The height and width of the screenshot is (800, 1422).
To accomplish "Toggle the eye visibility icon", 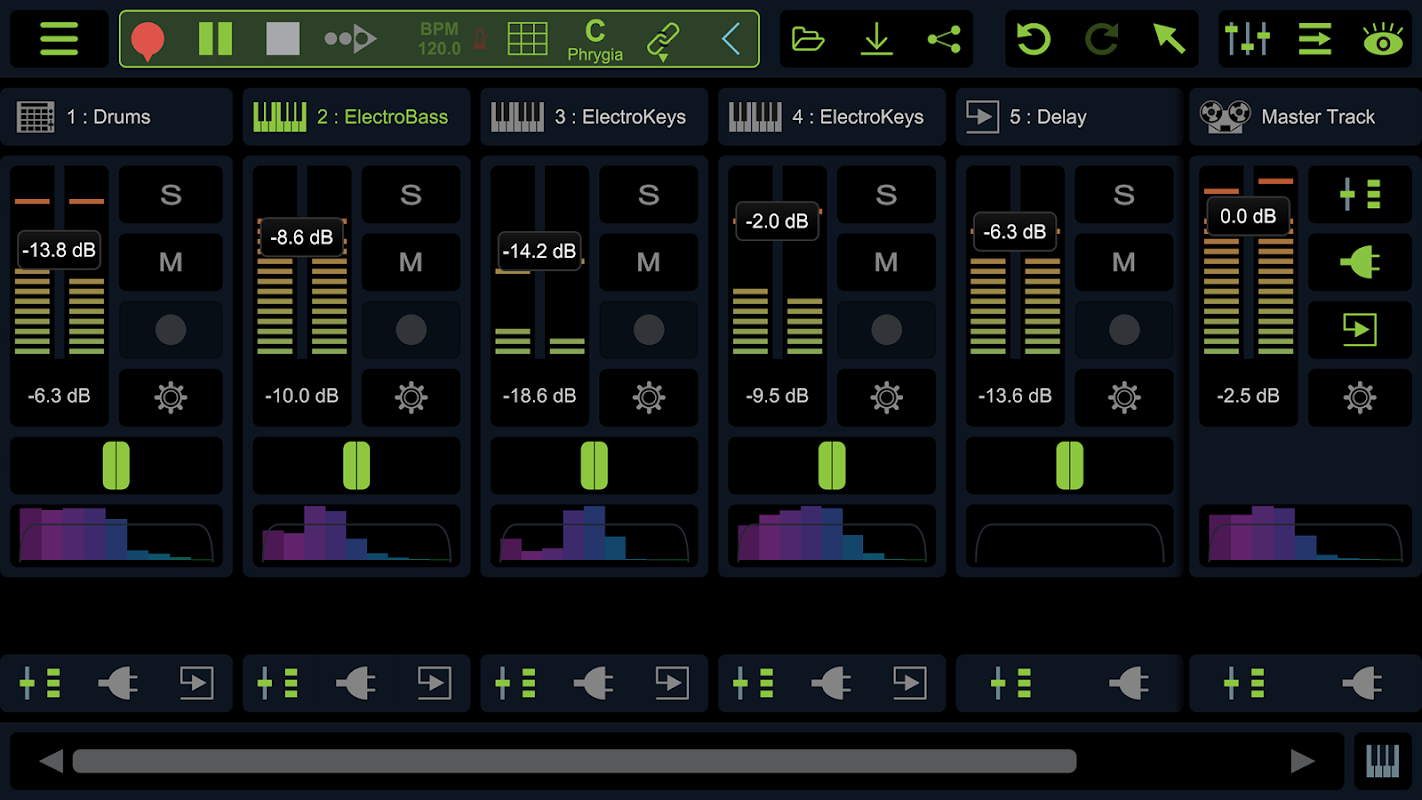I will pos(1383,40).
